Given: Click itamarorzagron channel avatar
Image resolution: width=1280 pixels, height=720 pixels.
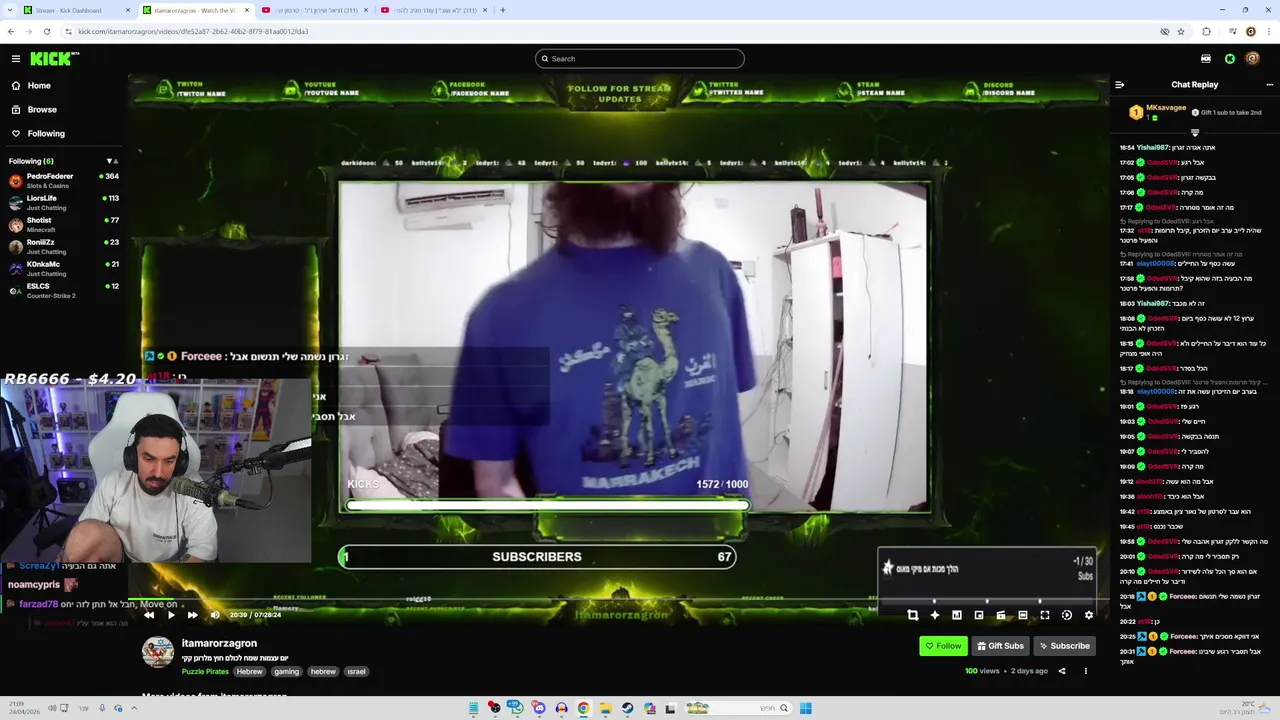Looking at the screenshot, I should point(158,652).
